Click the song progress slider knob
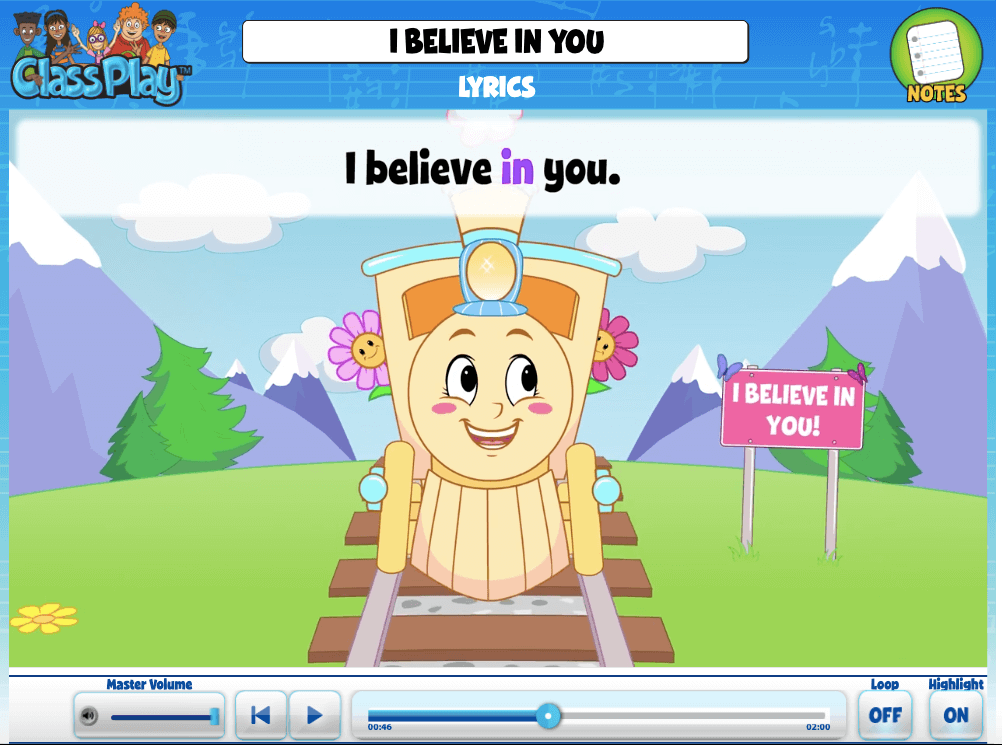Screen dimensions: 1002x745 point(548,716)
